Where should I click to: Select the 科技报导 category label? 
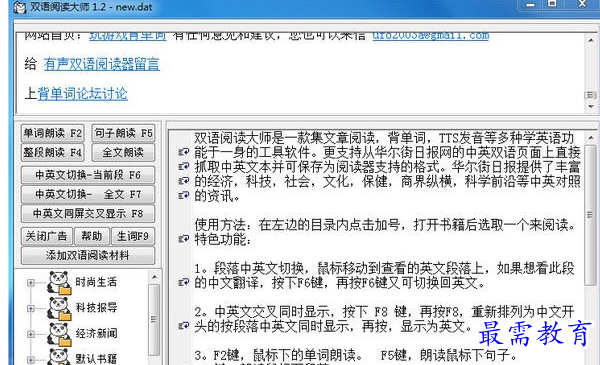[x=96, y=308]
